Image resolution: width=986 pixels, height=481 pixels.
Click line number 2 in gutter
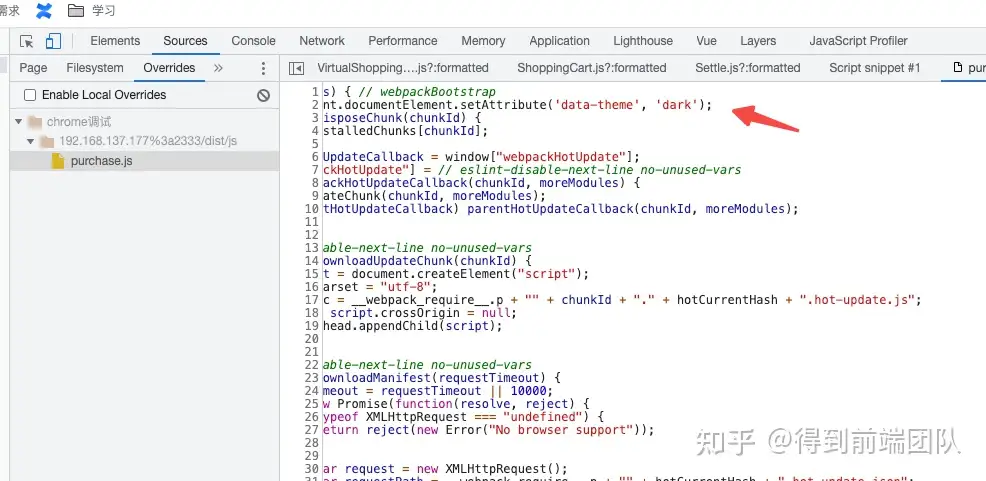[x=314, y=105]
